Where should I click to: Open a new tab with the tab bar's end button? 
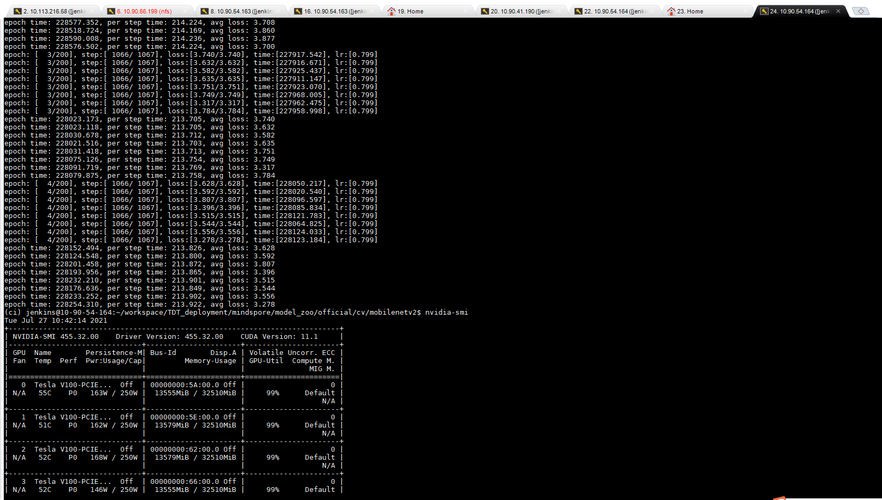[x=861, y=11]
